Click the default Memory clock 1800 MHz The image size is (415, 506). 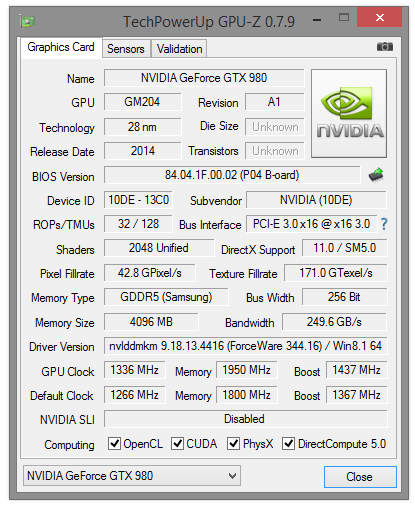[246, 395]
